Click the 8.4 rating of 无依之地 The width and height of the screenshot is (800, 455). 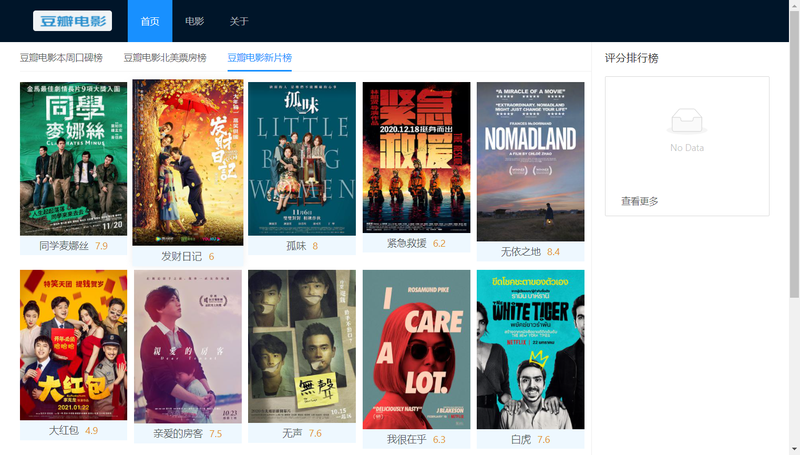pos(554,251)
